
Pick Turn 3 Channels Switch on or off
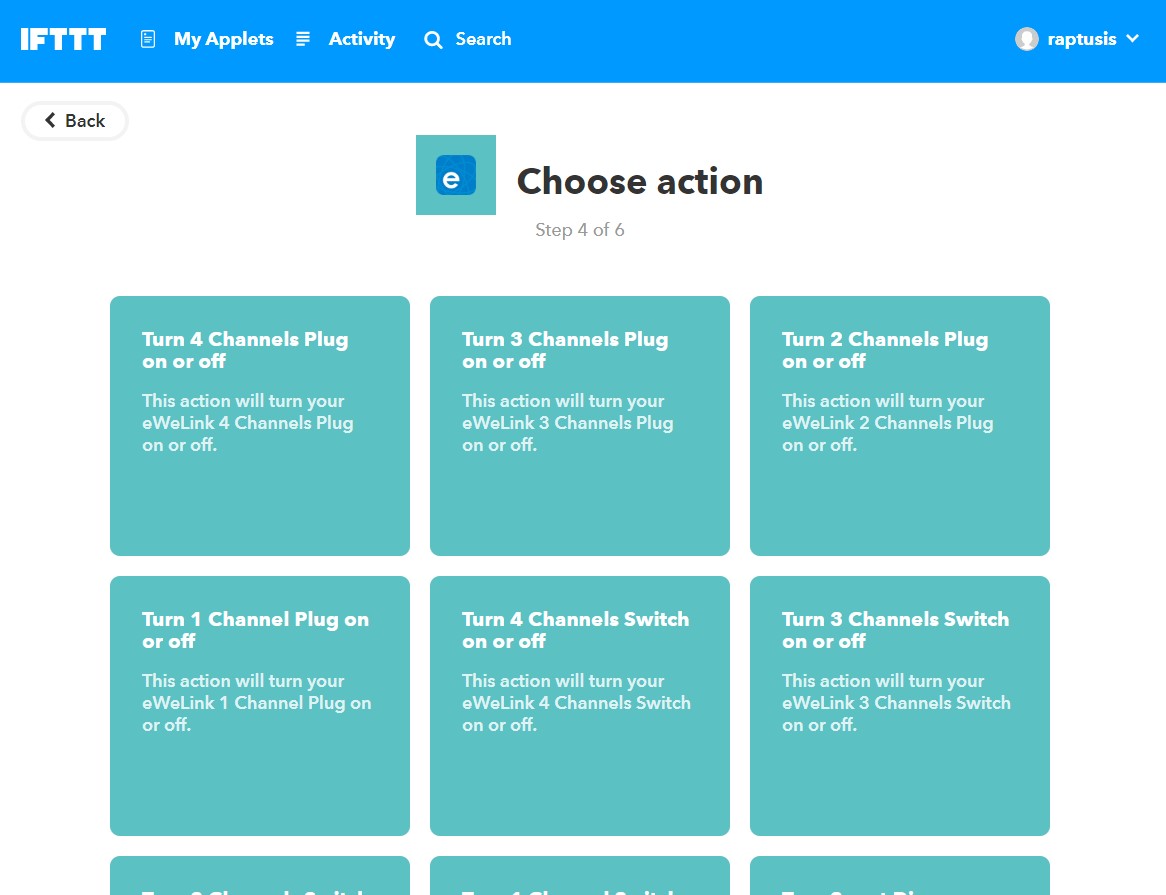point(900,706)
